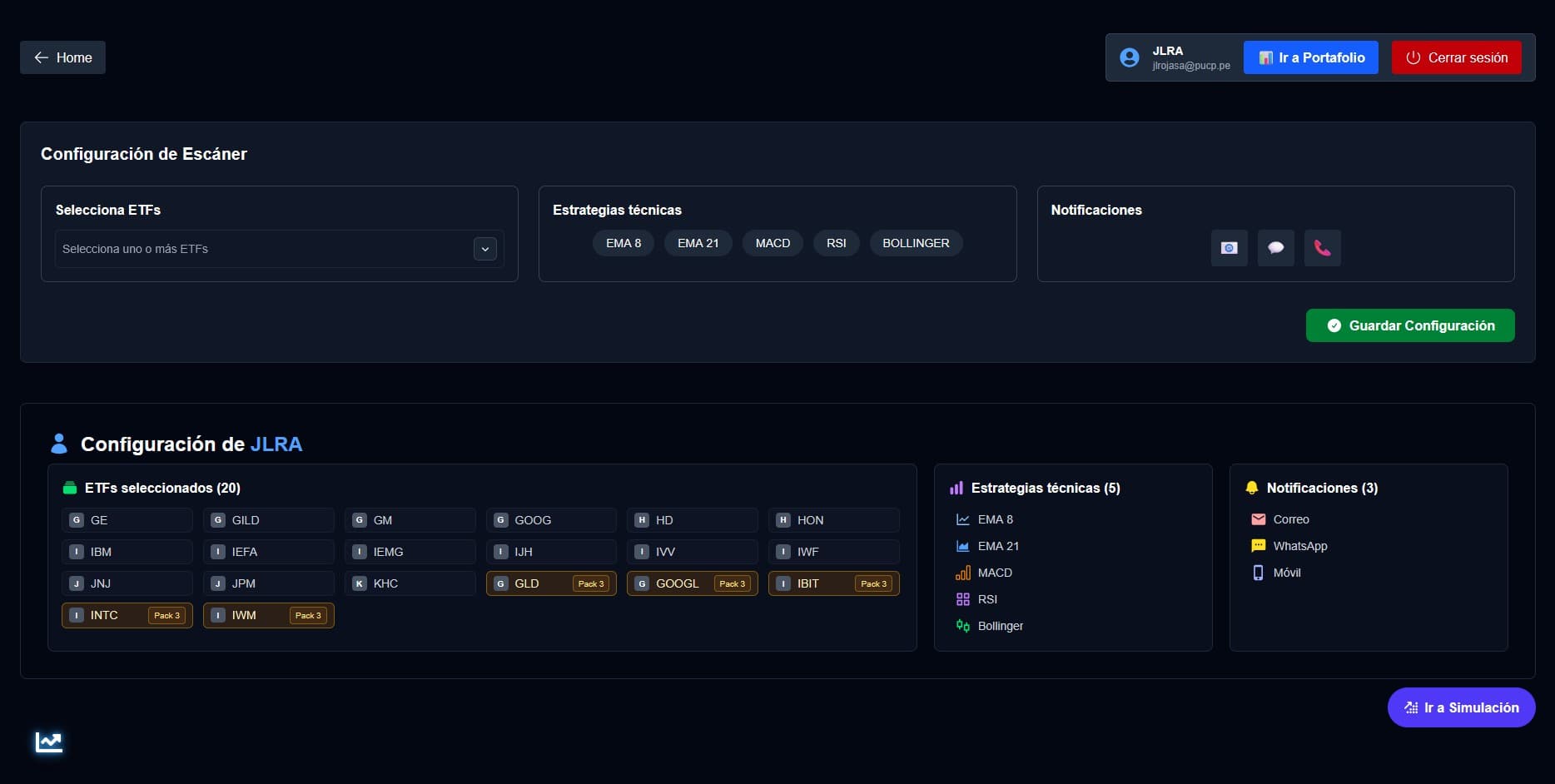The height and width of the screenshot is (784, 1555).
Task: Click the chart icon at bottom left corner
Action: [x=48, y=741]
